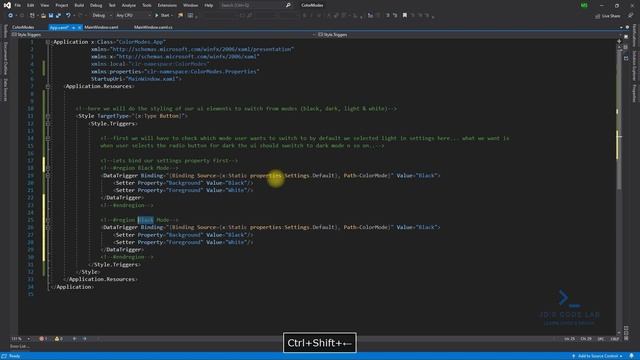Collapse the Style element on line 11
Image resolution: width=640 pixels, height=360 pixels.
coord(48,116)
